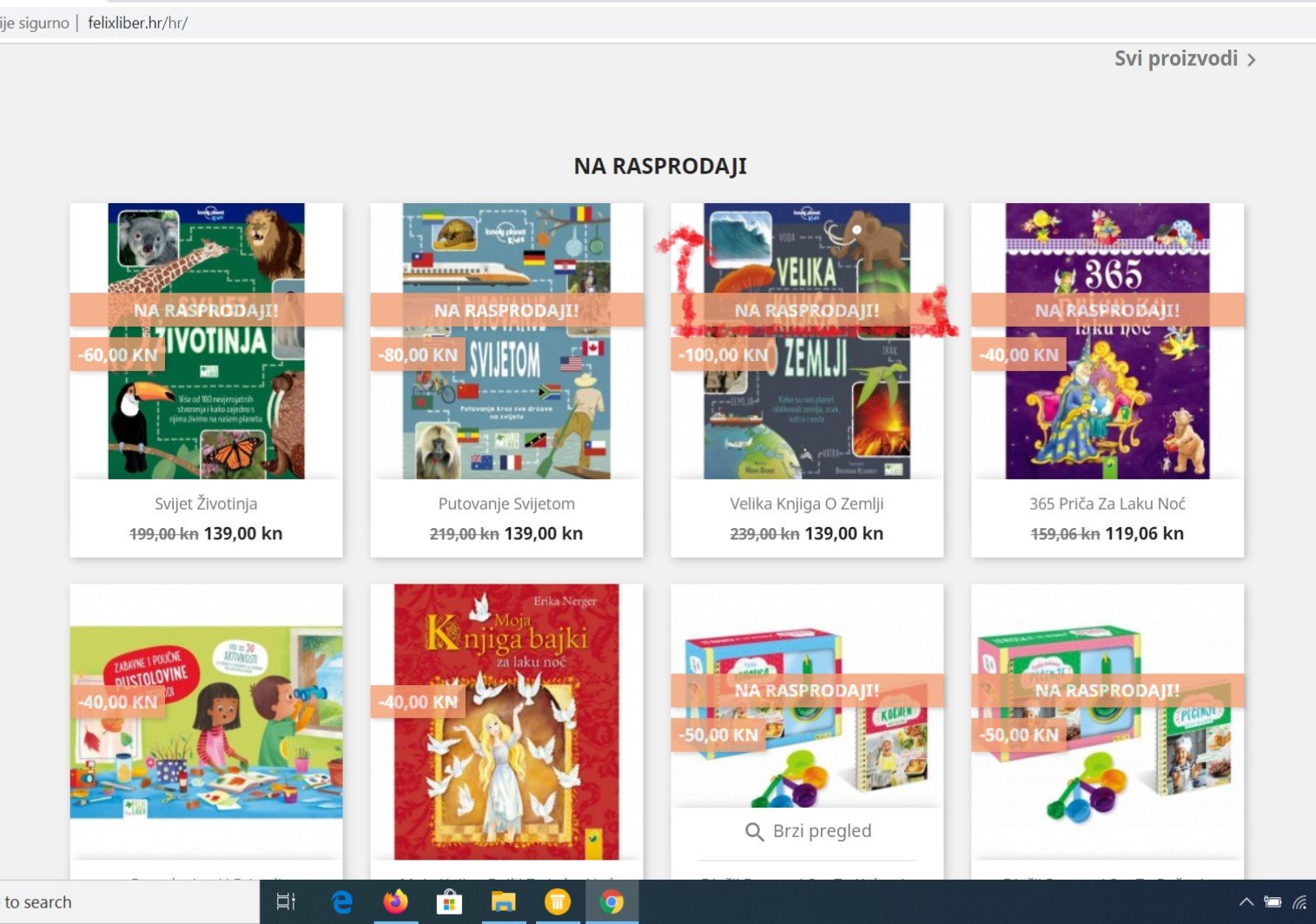Viewport: 1316px width, 924px height.
Task: Open Putovanje Svijetom book cover
Action: click(x=506, y=340)
